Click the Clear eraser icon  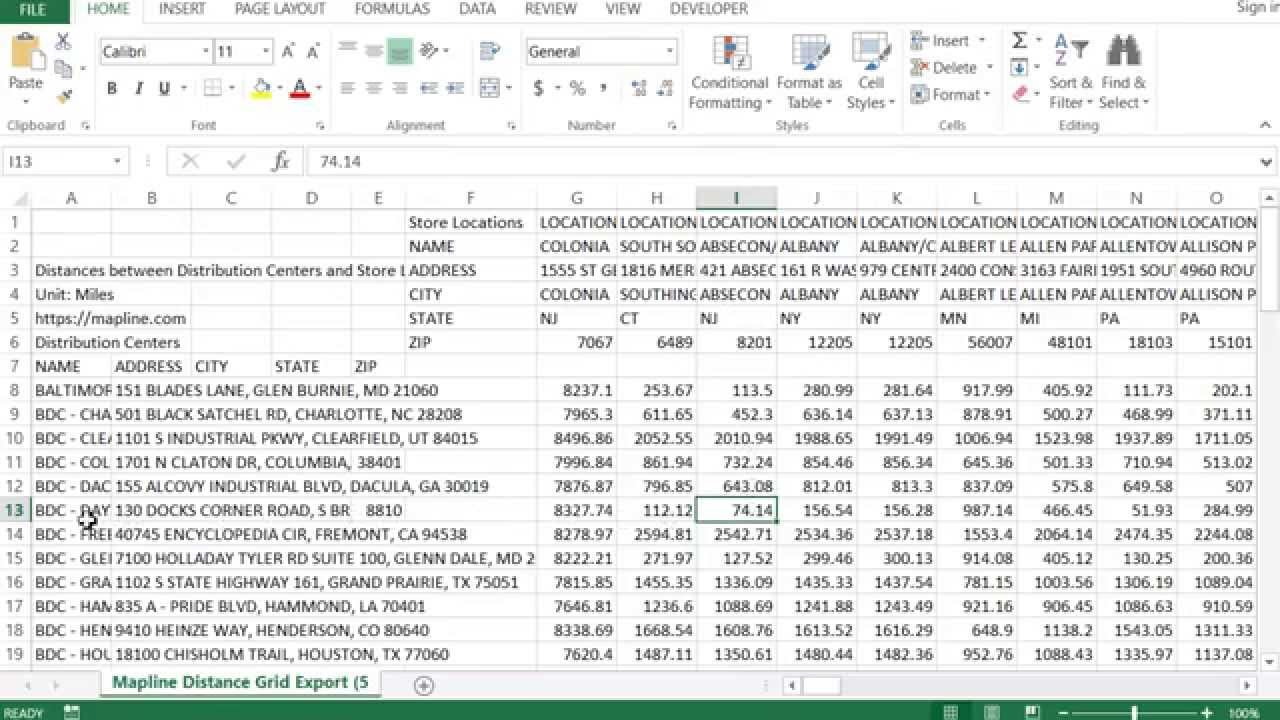(1019, 94)
